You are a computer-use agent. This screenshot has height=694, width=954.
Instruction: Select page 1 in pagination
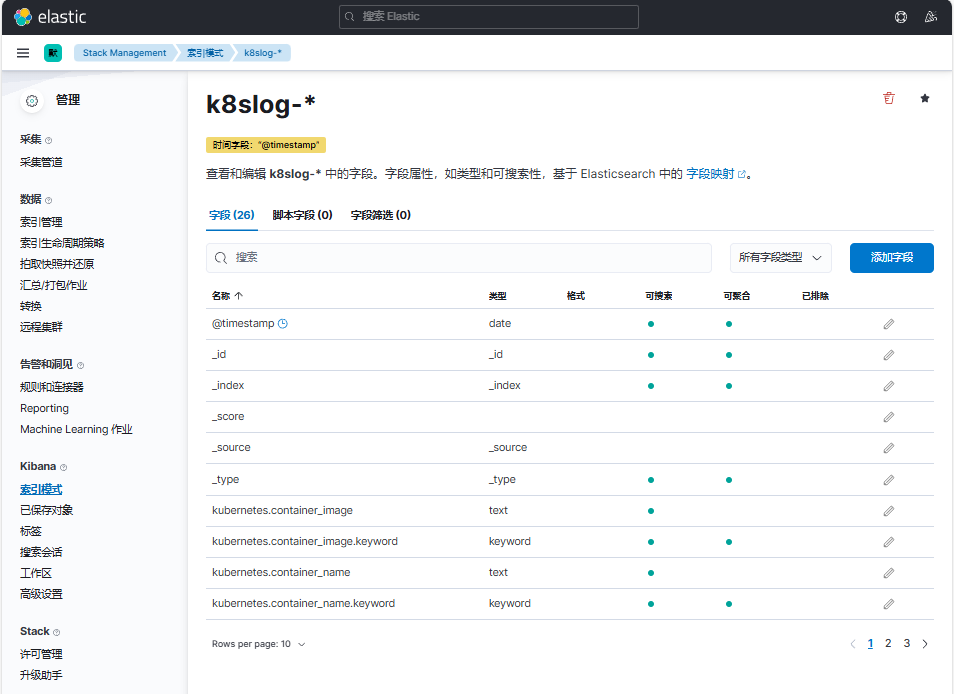point(871,644)
